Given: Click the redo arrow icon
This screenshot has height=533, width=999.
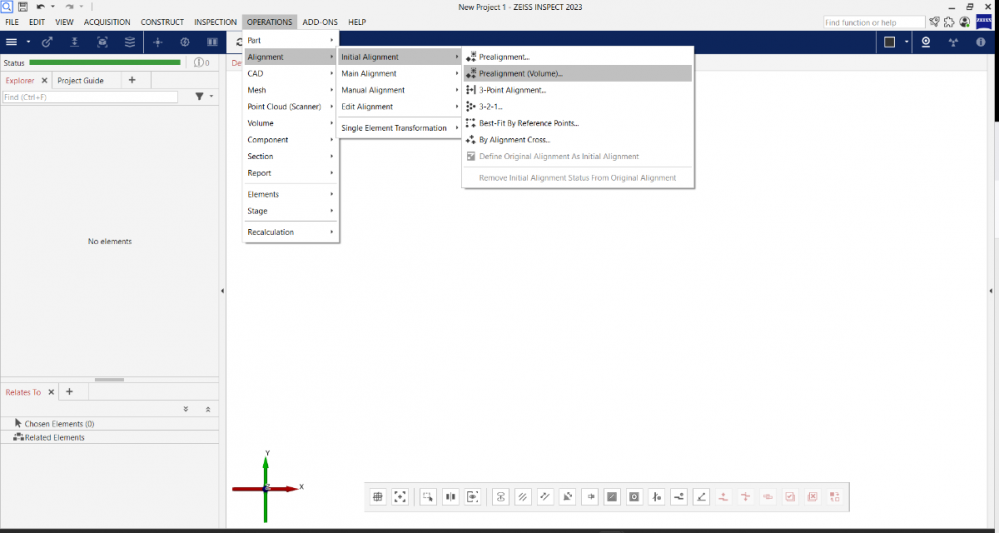Looking at the screenshot, I should click(x=69, y=7).
